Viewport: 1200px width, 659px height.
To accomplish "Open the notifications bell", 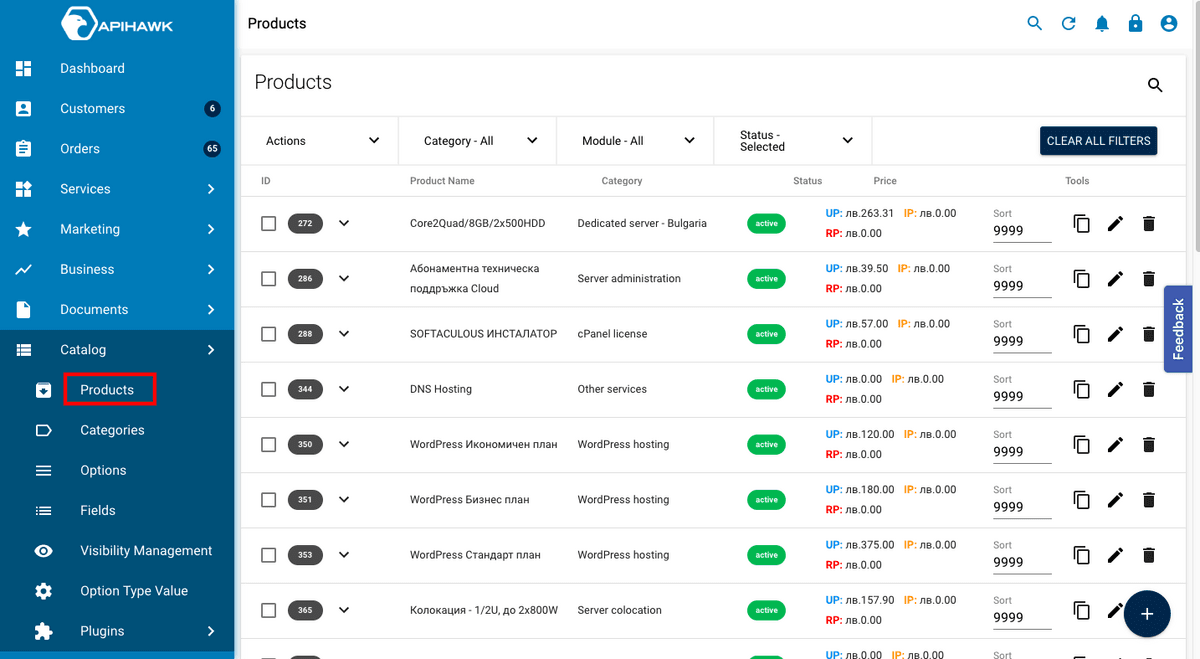I will [1102, 22].
